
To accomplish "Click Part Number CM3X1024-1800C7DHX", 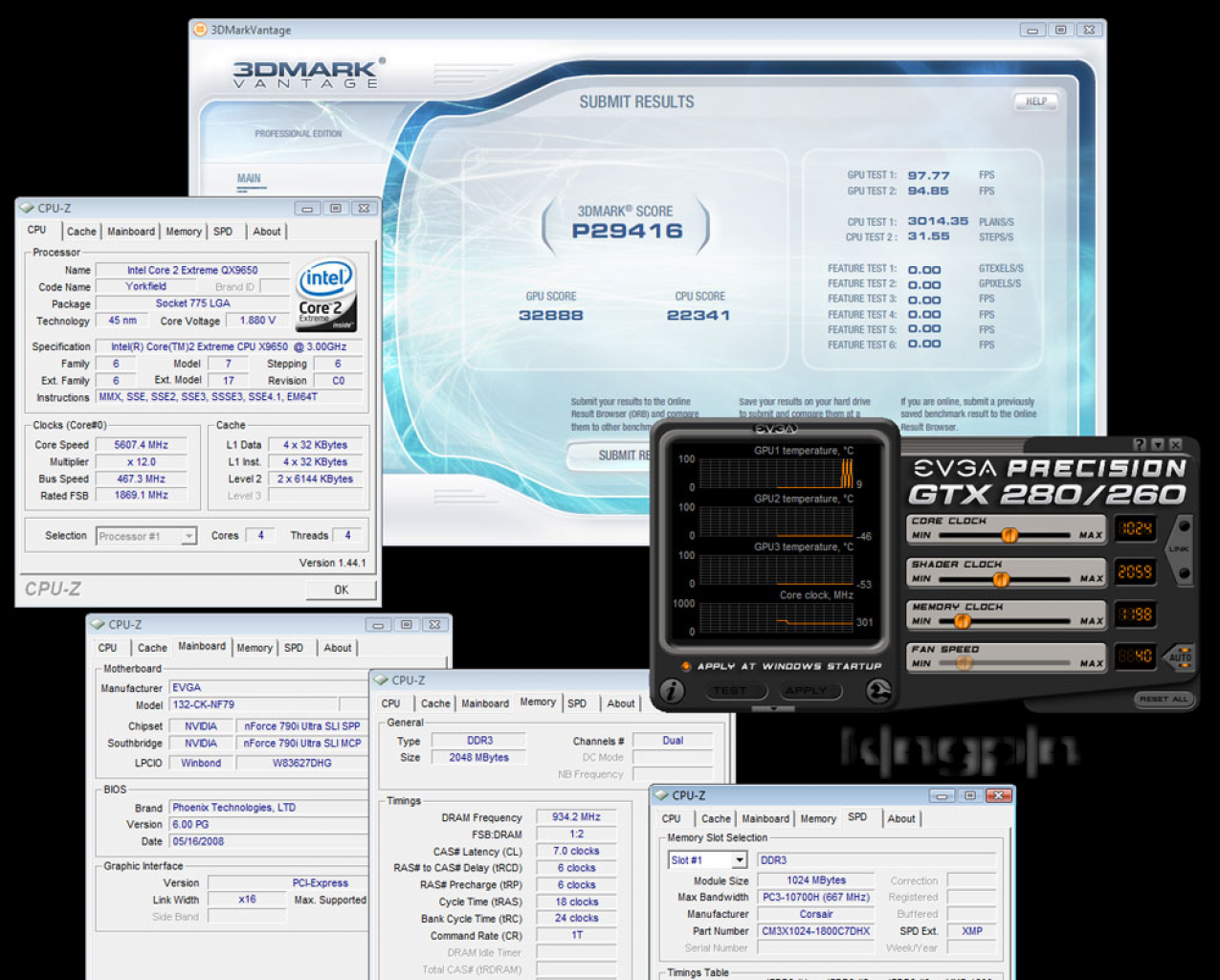I will pyautogui.click(x=816, y=931).
